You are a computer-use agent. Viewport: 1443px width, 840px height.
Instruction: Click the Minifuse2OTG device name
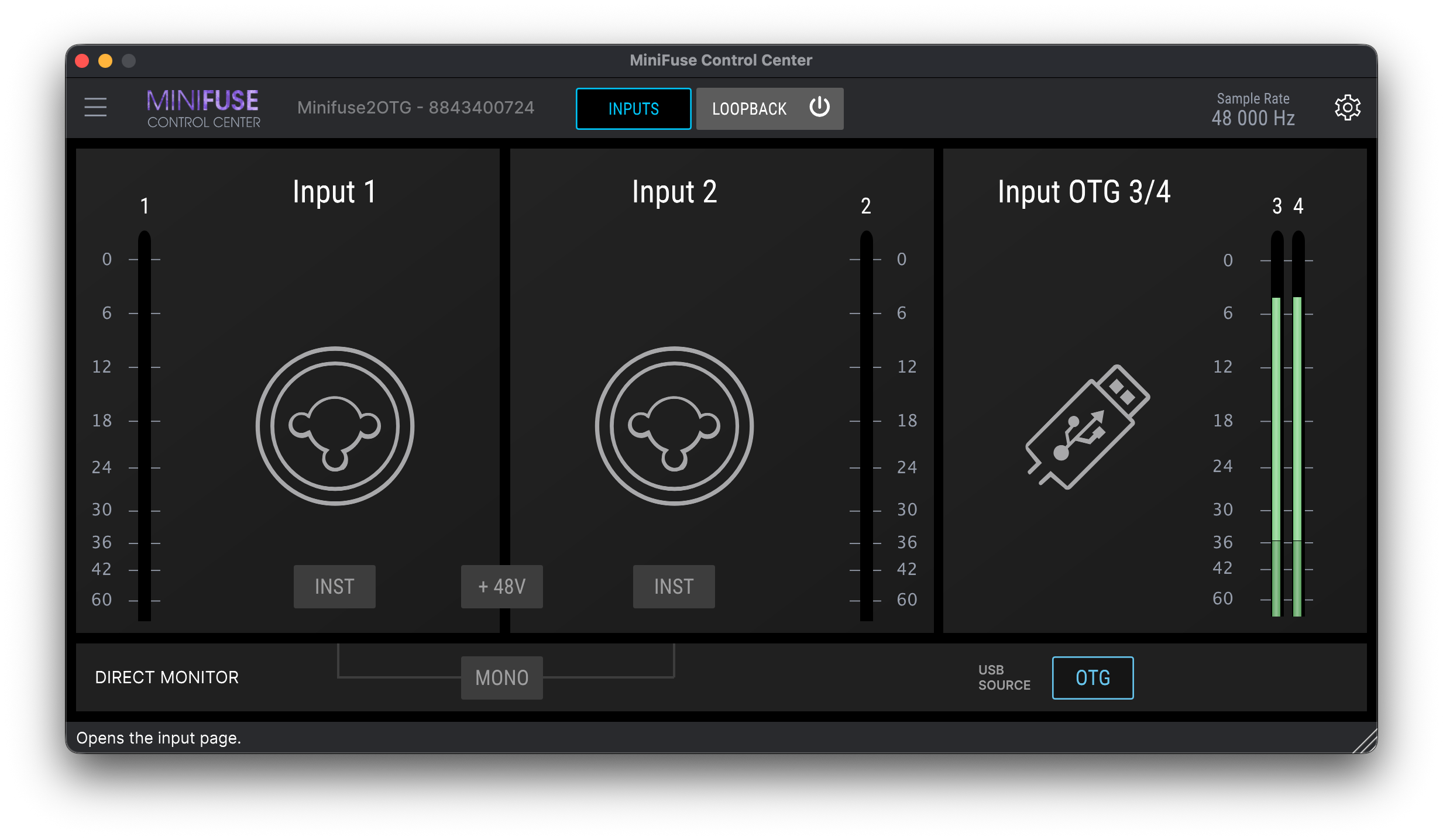point(415,108)
